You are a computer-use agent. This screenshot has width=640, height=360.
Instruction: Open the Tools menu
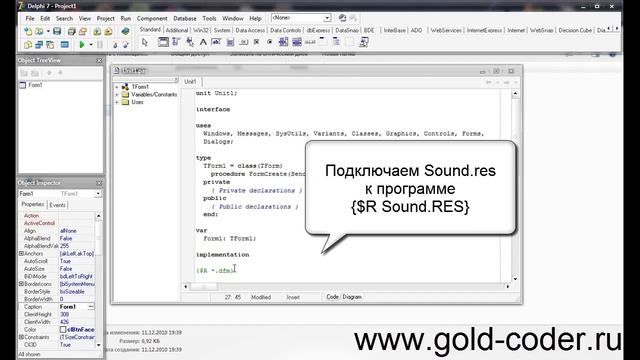click(209, 18)
